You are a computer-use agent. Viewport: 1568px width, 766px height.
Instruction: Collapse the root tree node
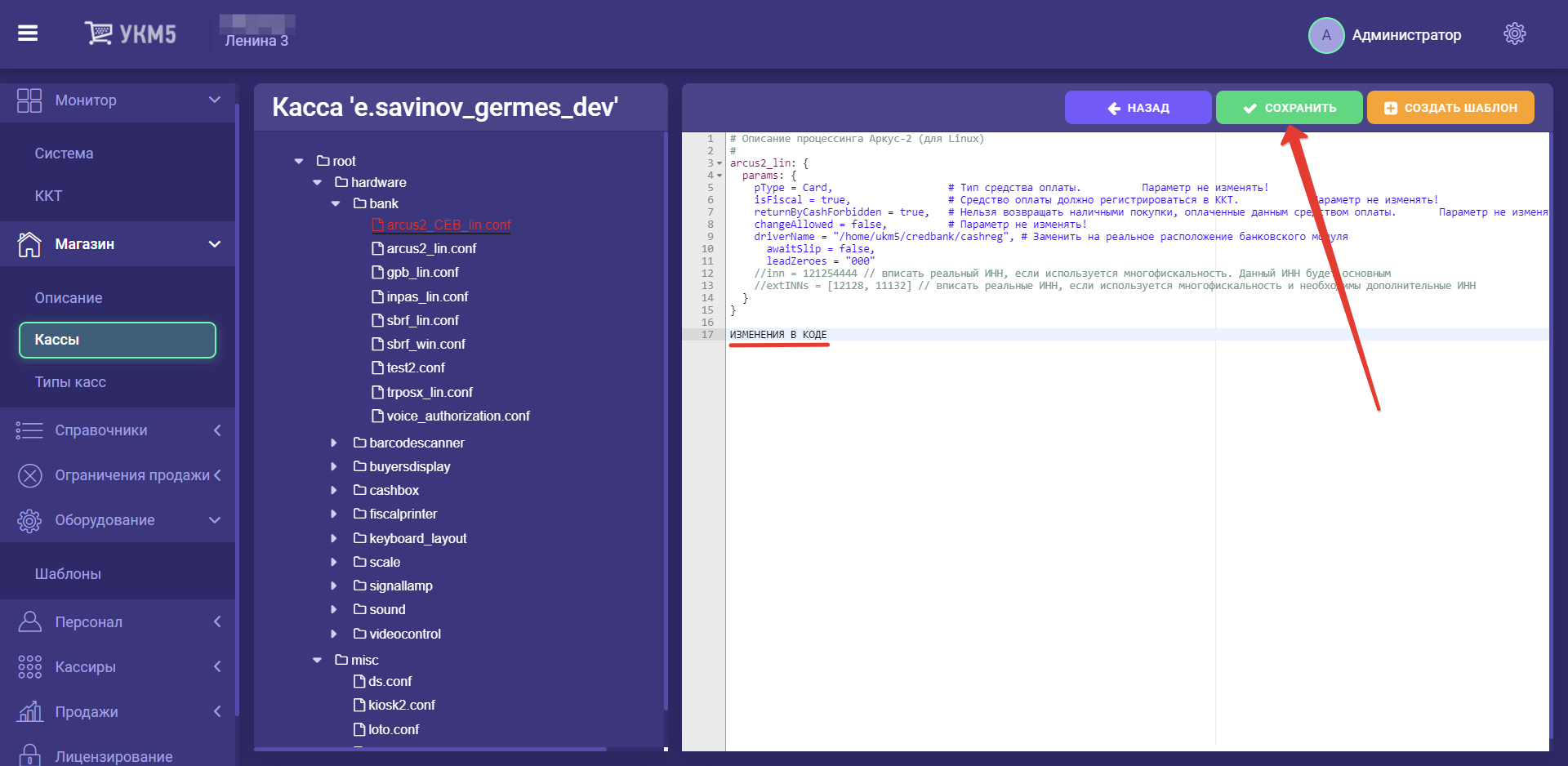299,162
